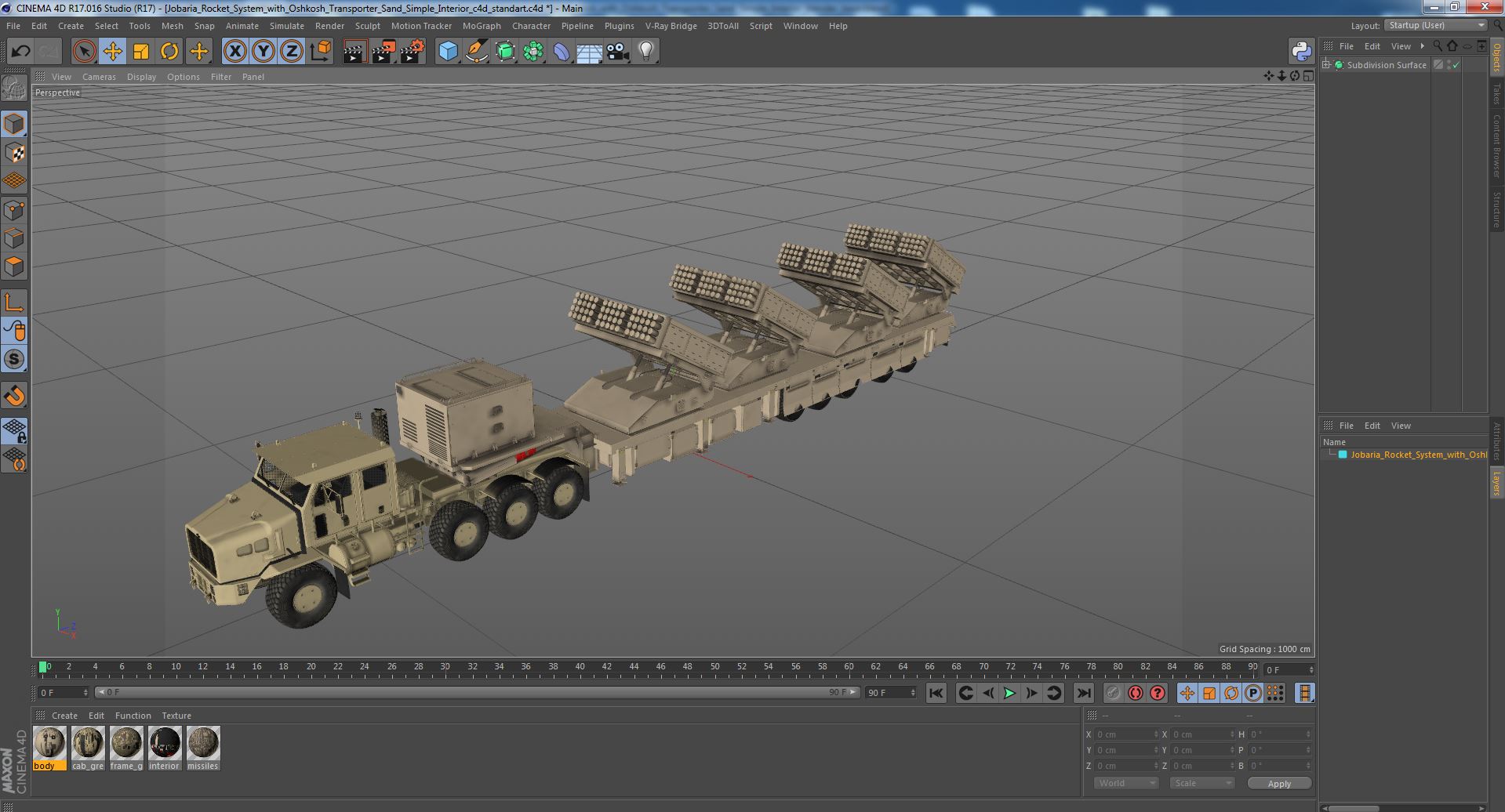The height and width of the screenshot is (812, 1505).
Task: Open the World coordinate dropdown
Action: 1126,783
